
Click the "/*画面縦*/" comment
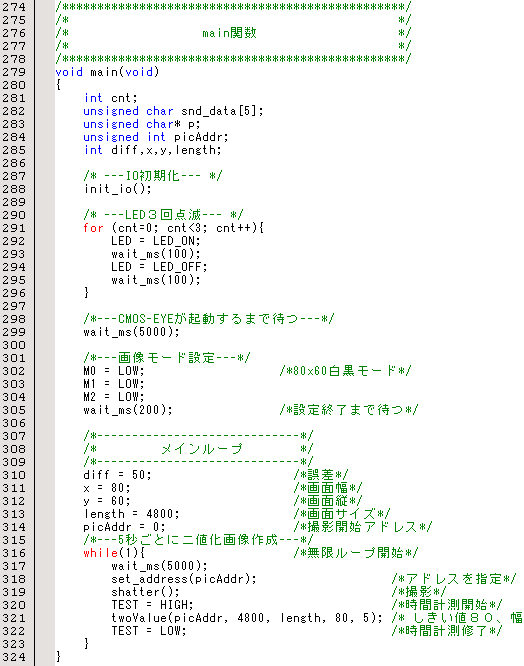pos(328,501)
